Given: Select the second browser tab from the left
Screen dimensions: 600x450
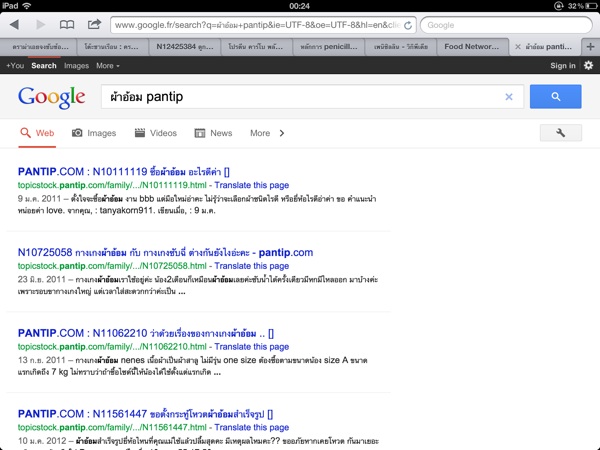Looking at the screenshot, I should pyautogui.click(x=112, y=47).
